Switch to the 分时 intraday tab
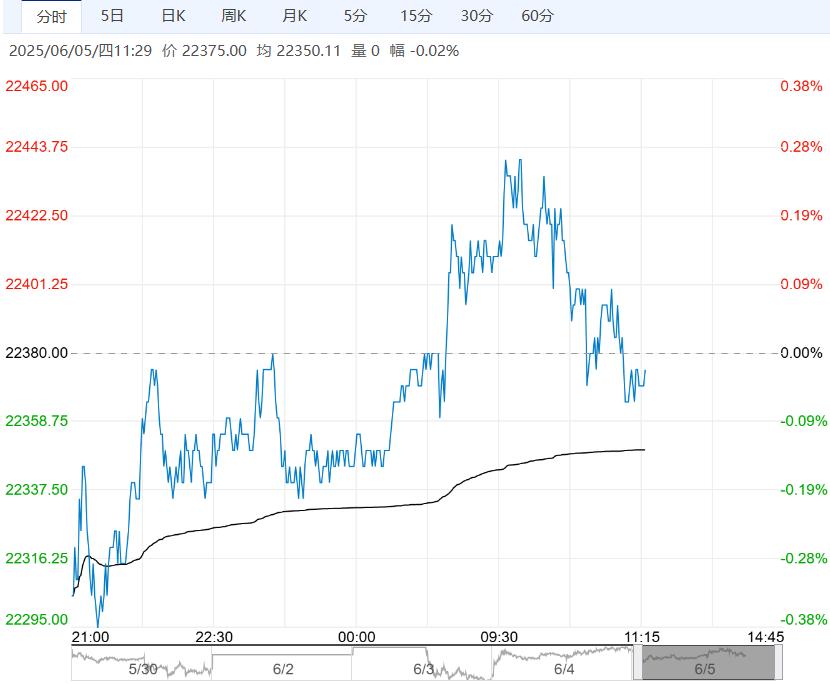 click(x=52, y=16)
